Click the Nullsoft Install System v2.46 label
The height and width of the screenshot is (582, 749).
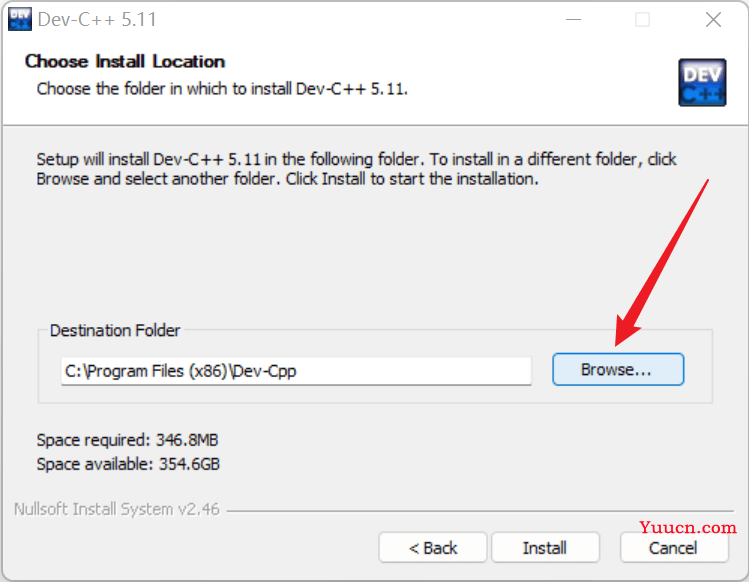click(117, 509)
